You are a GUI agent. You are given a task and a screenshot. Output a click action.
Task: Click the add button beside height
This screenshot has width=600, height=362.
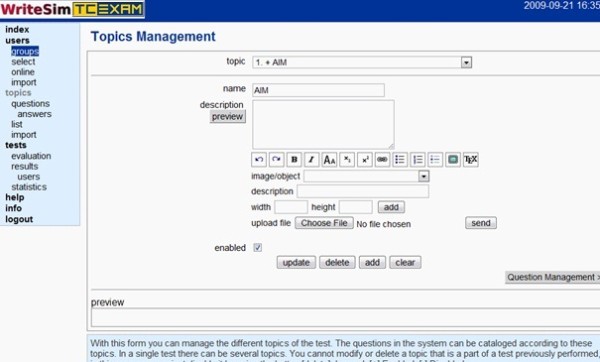pos(391,207)
